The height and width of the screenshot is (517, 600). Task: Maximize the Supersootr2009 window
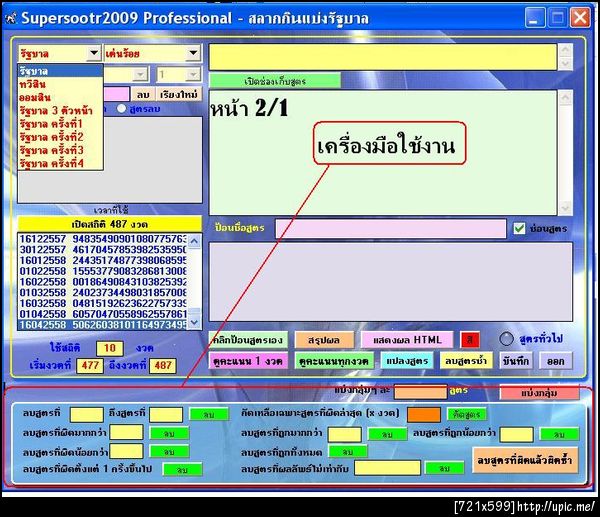pos(558,18)
